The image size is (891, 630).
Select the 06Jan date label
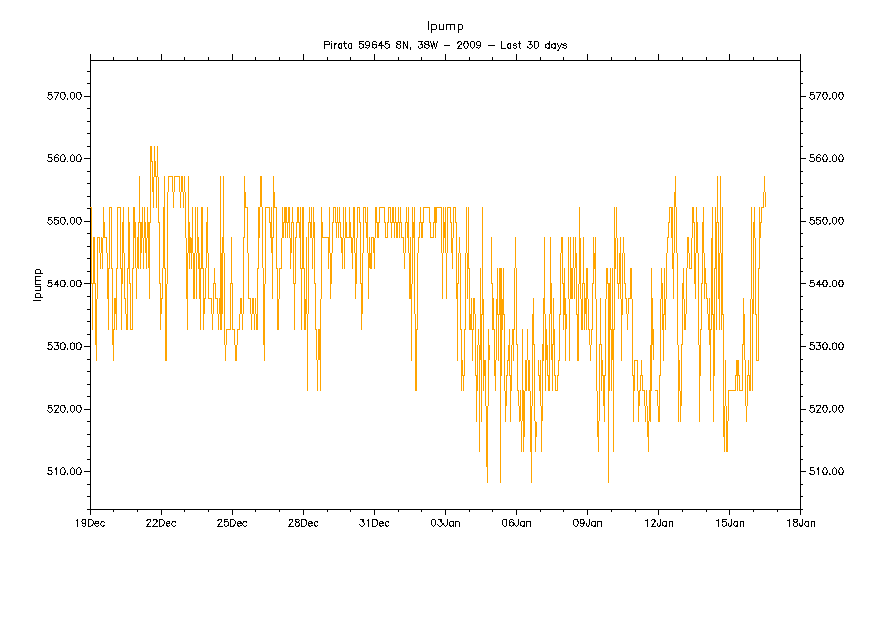click(x=516, y=522)
